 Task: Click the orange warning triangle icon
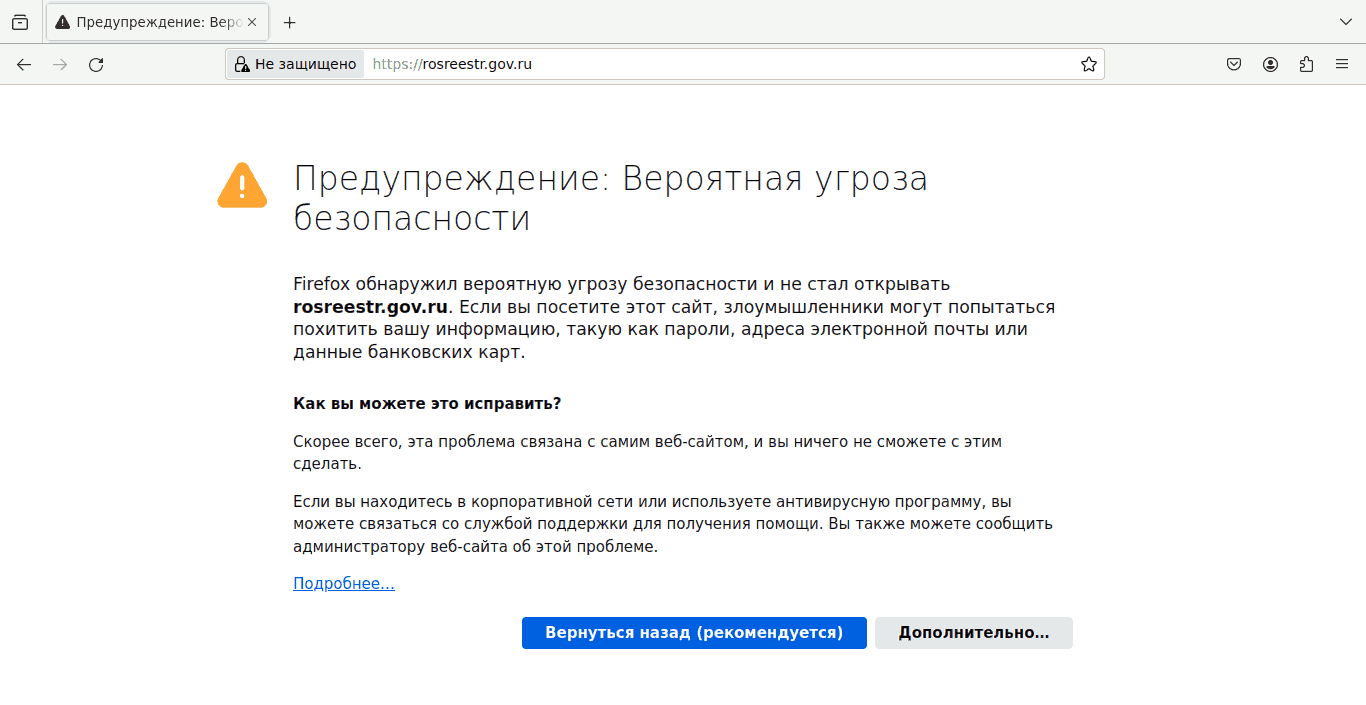[242, 185]
